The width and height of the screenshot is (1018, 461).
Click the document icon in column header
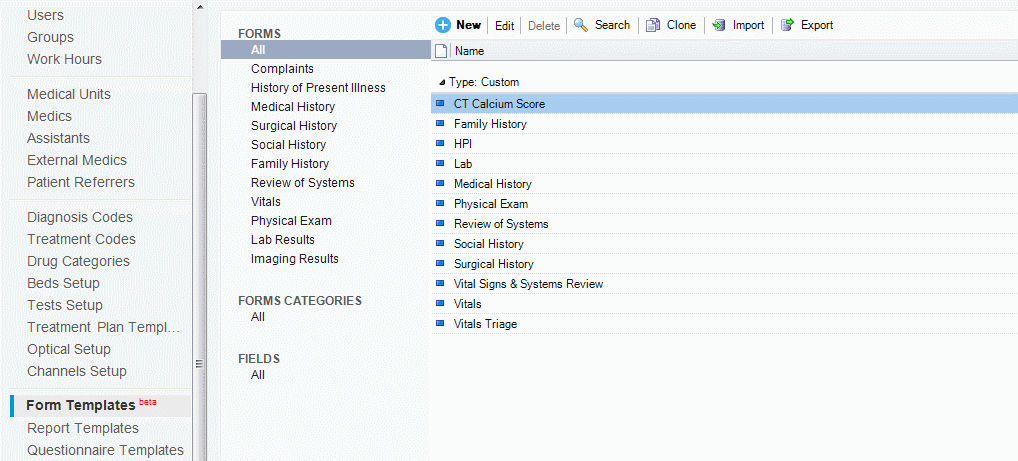coord(441,50)
